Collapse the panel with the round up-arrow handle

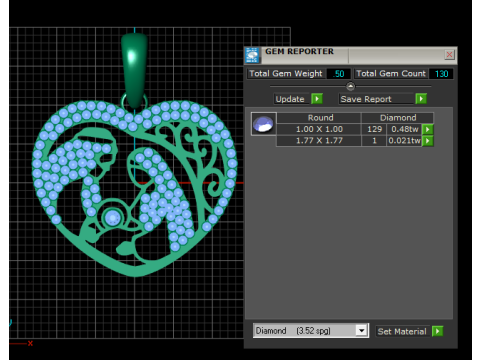coord(350,86)
